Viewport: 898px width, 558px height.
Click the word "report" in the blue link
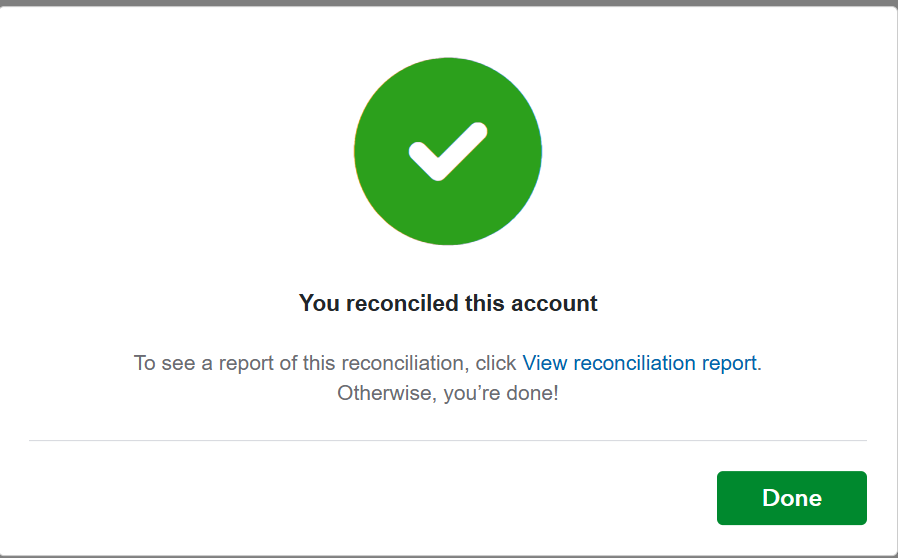click(729, 363)
